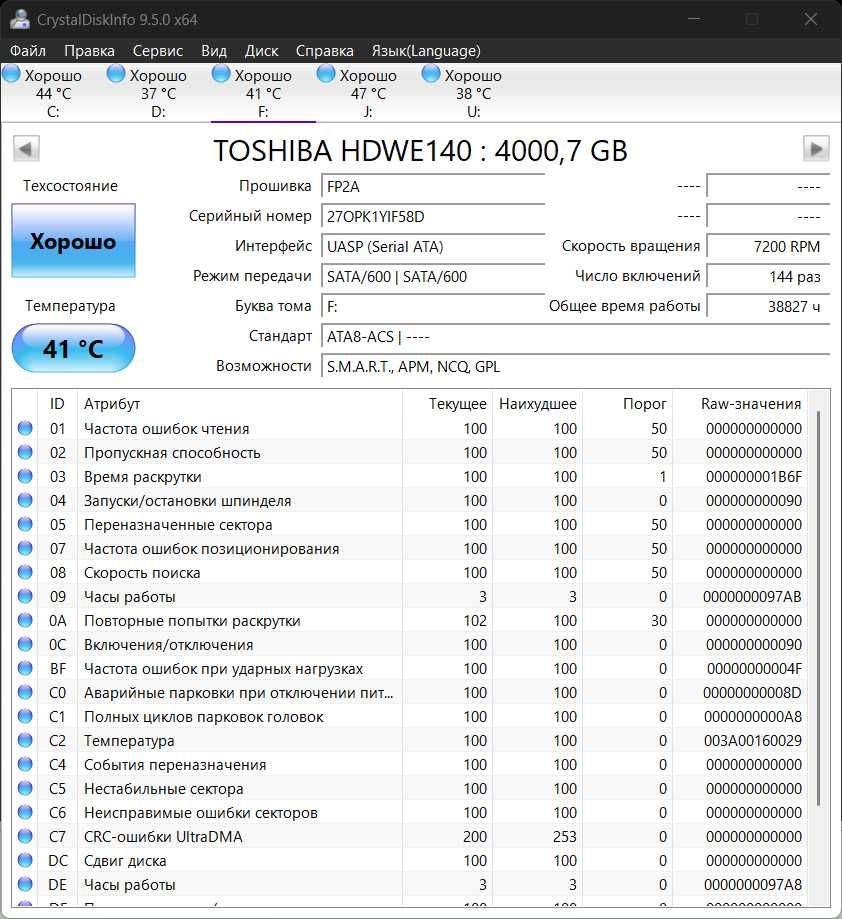Click the attribute list vertical scrollbar

click(x=818, y=608)
